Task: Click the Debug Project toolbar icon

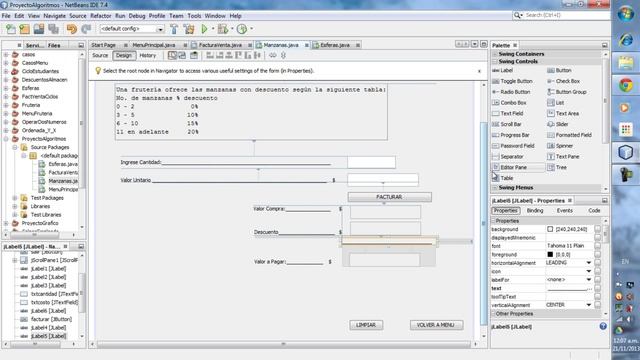Action: 223,29
